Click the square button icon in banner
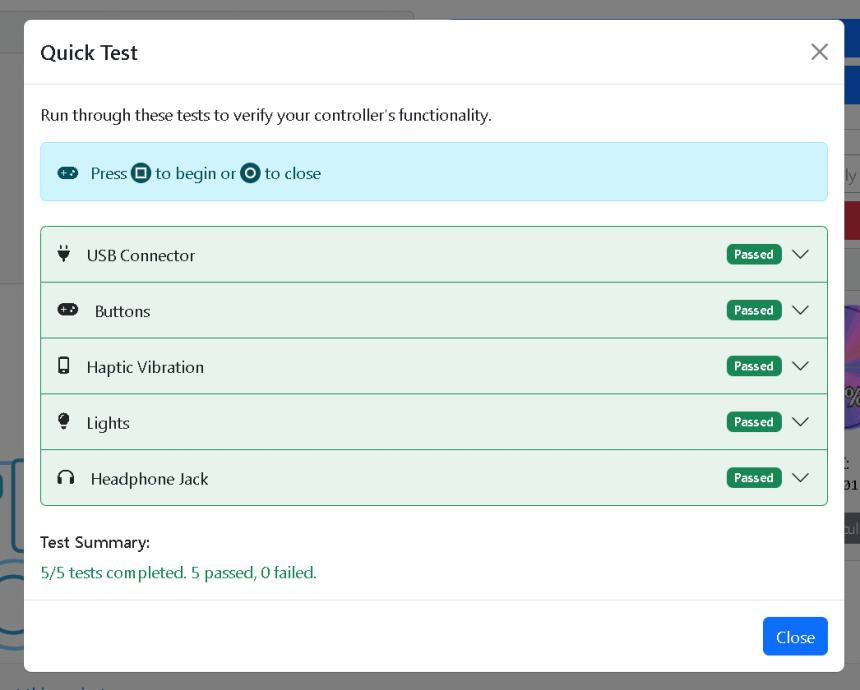 141,173
